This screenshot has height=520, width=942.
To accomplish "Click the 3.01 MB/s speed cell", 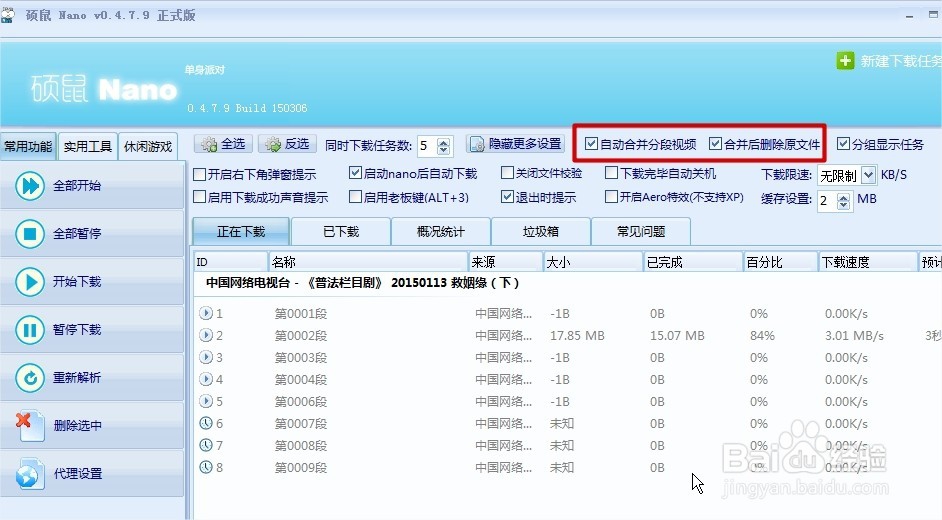I will (x=854, y=336).
